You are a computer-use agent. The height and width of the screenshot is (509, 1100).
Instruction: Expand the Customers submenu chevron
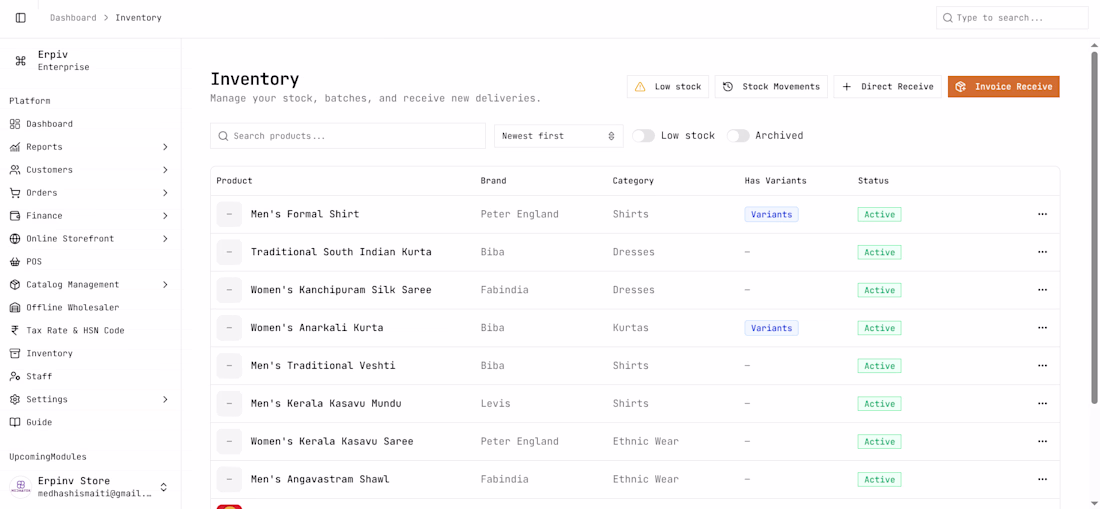click(166, 170)
